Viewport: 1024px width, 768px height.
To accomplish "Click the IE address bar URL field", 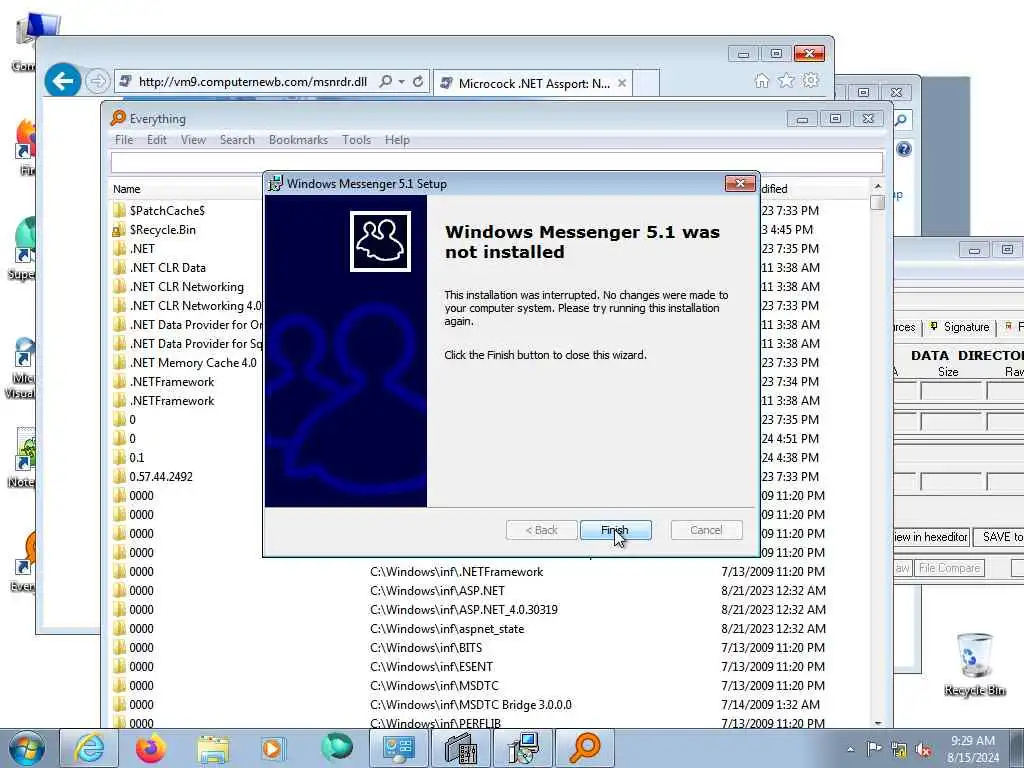I will pos(253,82).
